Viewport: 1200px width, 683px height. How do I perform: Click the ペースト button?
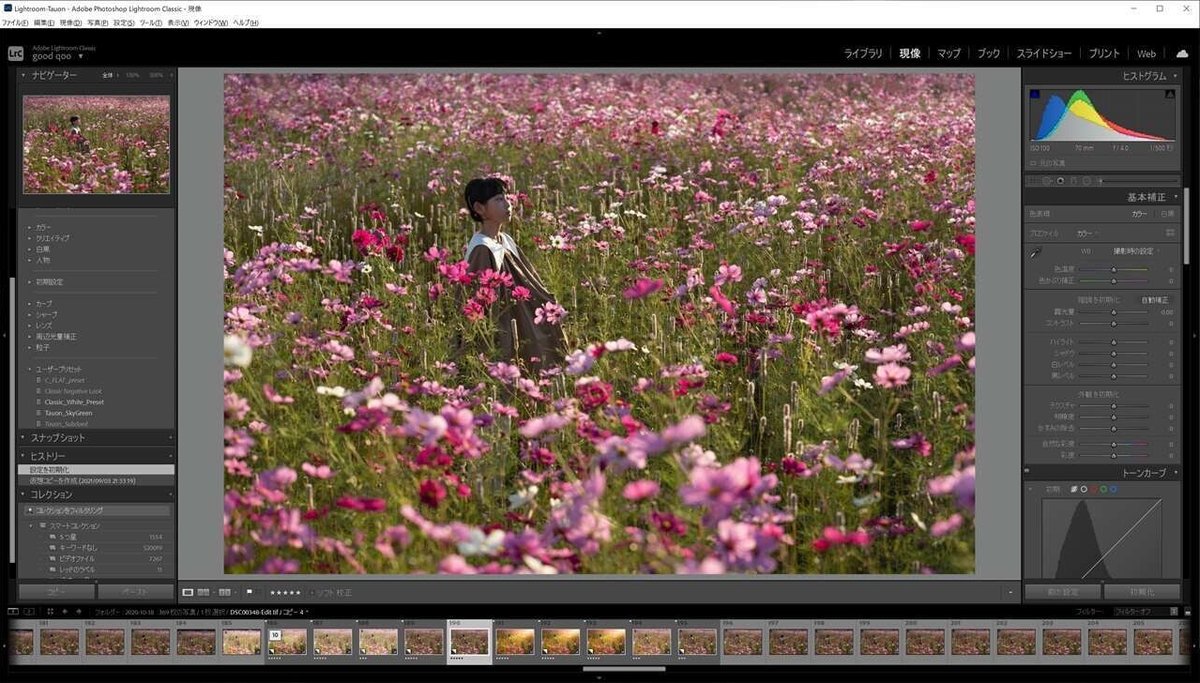136,591
